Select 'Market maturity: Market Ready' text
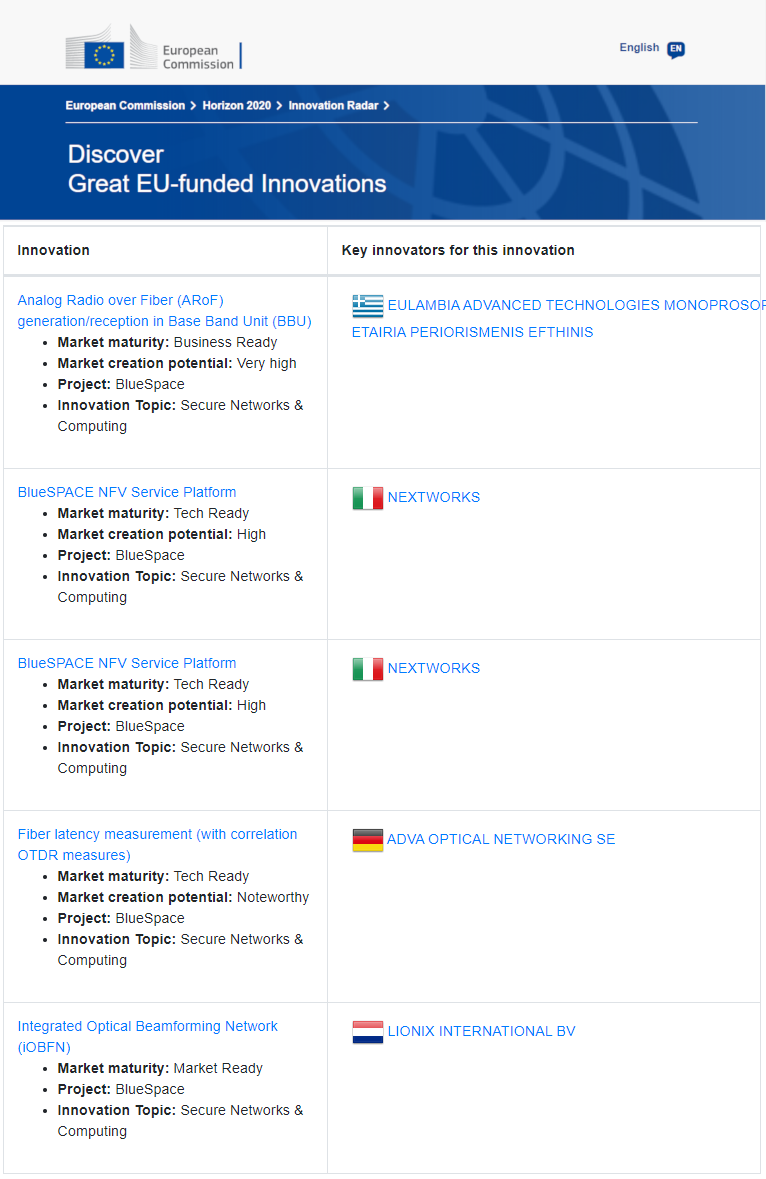Image resolution: width=766 pixels, height=1179 pixels. (x=160, y=1068)
